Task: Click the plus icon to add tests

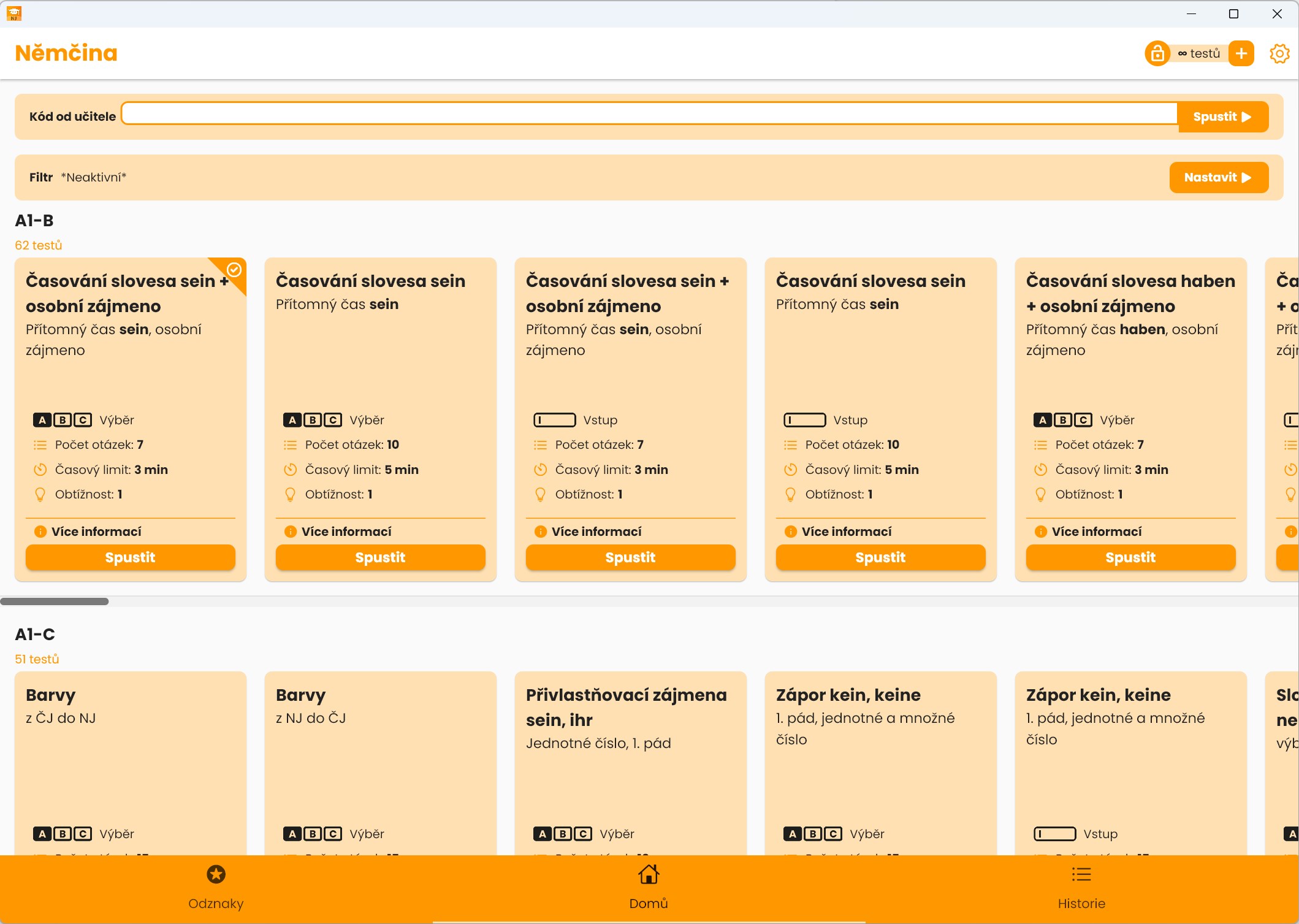Action: (1241, 53)
